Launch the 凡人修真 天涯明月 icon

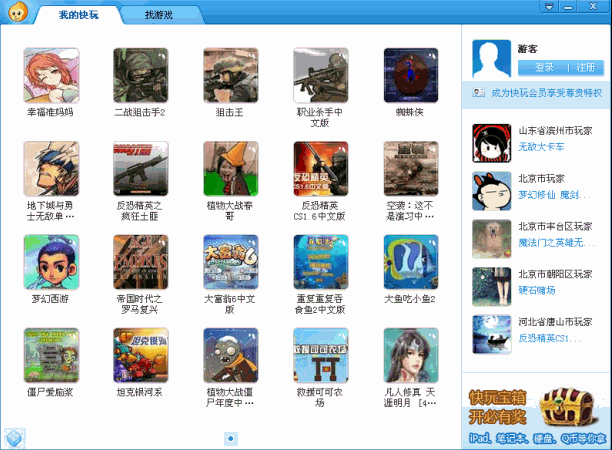(x=411, y=355)
